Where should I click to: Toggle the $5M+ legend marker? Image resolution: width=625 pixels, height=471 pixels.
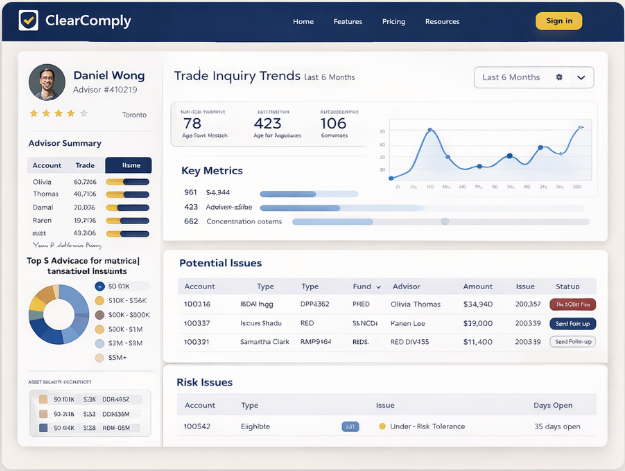coord(99,357)
